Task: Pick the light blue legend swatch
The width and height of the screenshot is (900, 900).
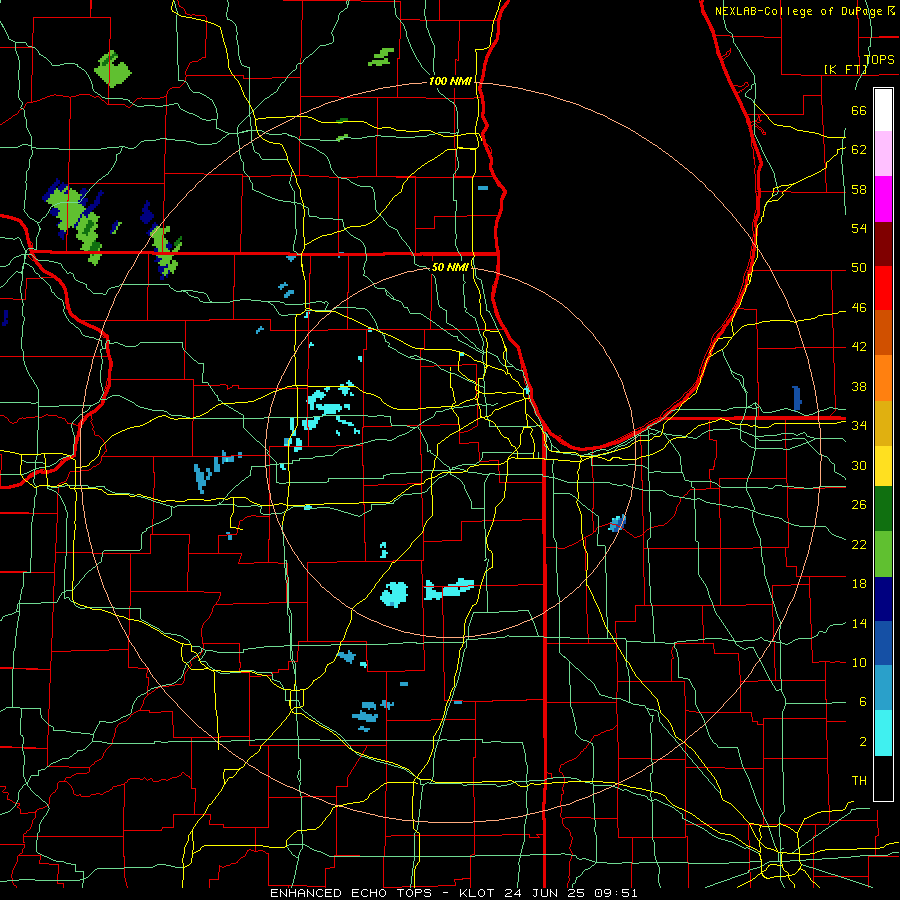Action: 883,688
